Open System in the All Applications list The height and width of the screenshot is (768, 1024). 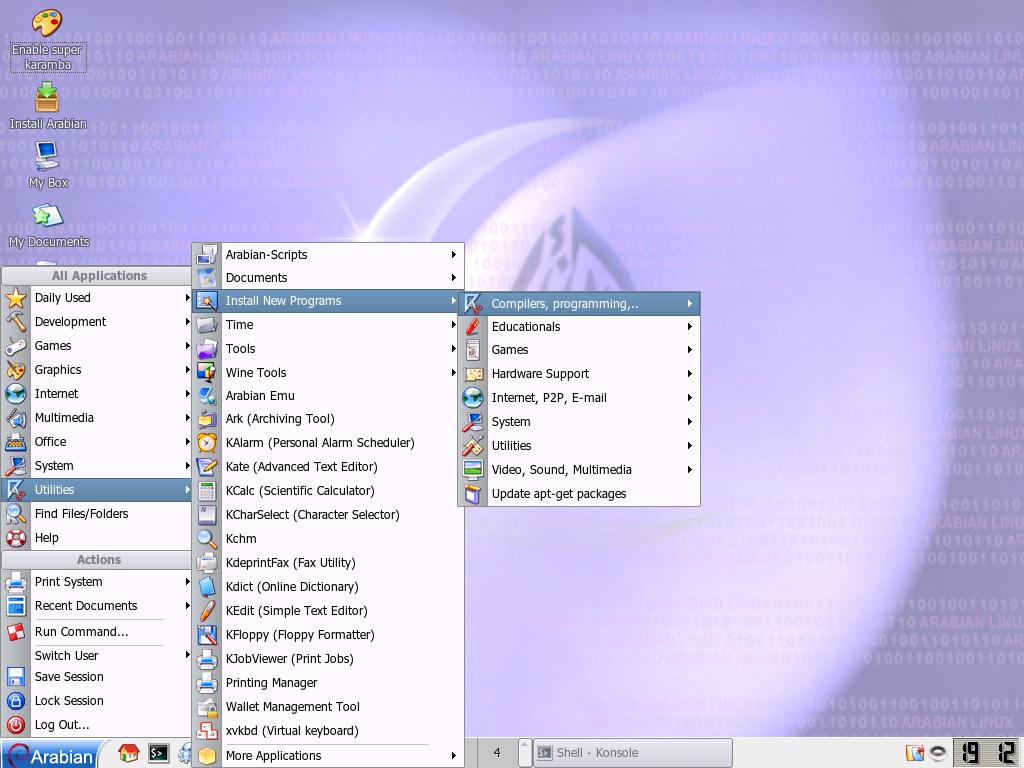97,466
